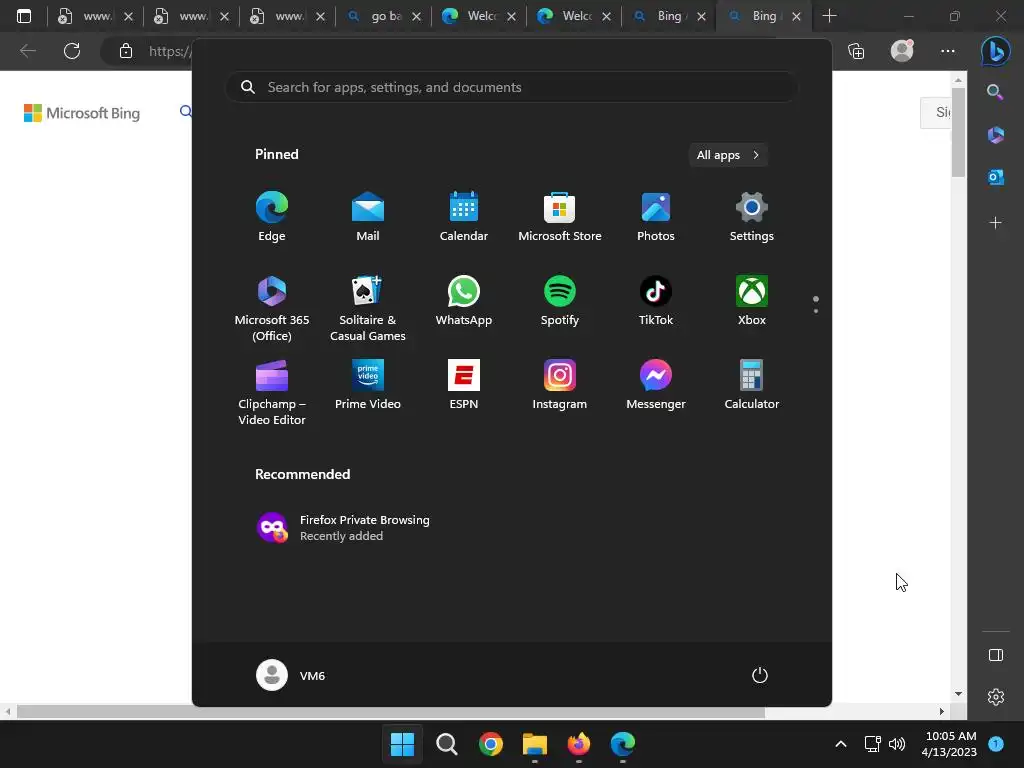
Task: Launch Prime Video
Action: click(368, 385)
